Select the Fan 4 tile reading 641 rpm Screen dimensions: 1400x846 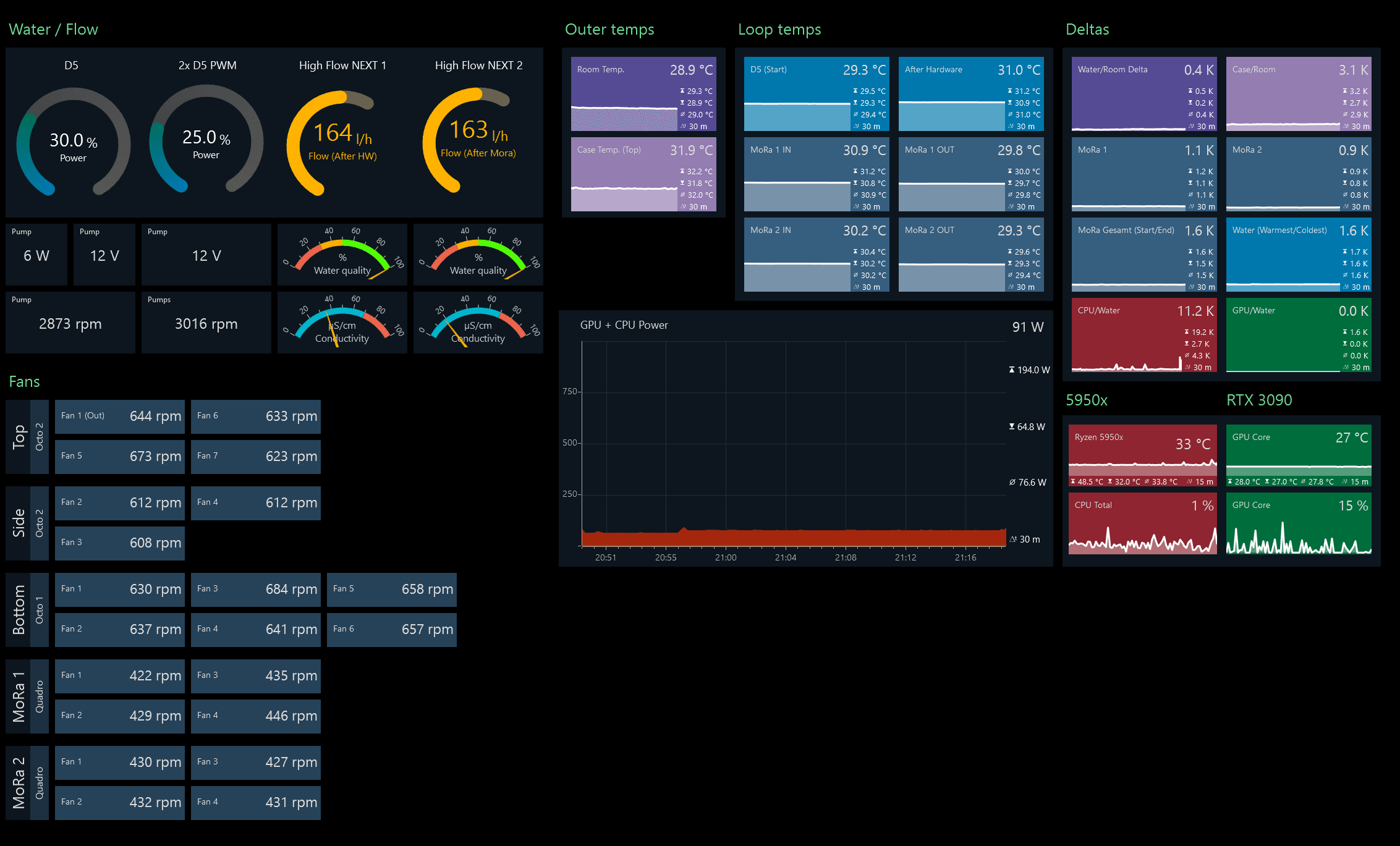256,630
